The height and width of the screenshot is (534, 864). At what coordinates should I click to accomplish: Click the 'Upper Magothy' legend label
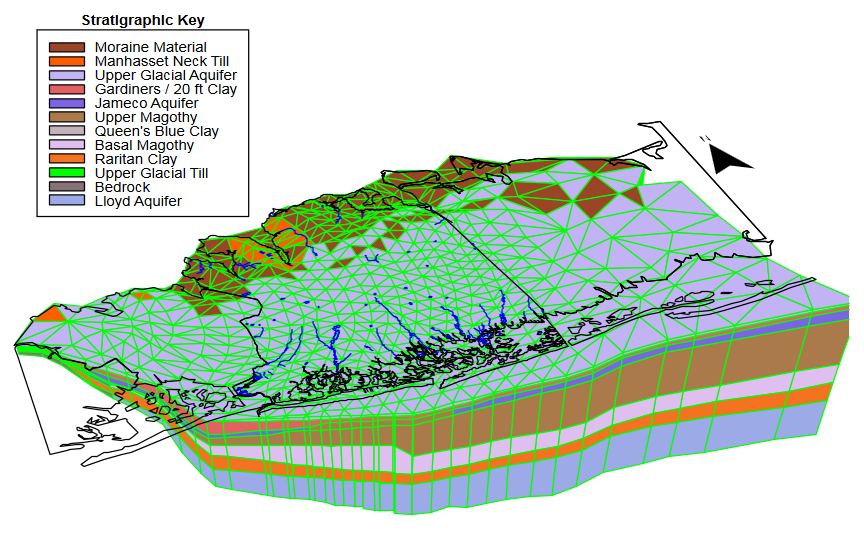145,117
